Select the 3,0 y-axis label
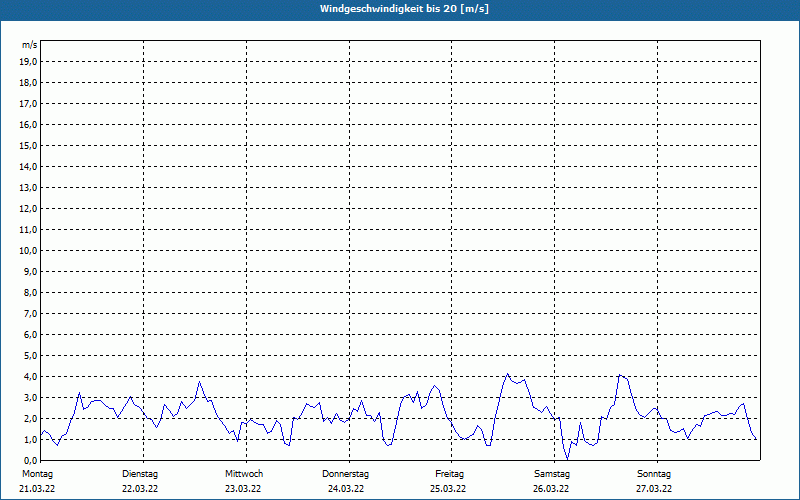This screenshot has width=800, height=500. click(30, 397)
